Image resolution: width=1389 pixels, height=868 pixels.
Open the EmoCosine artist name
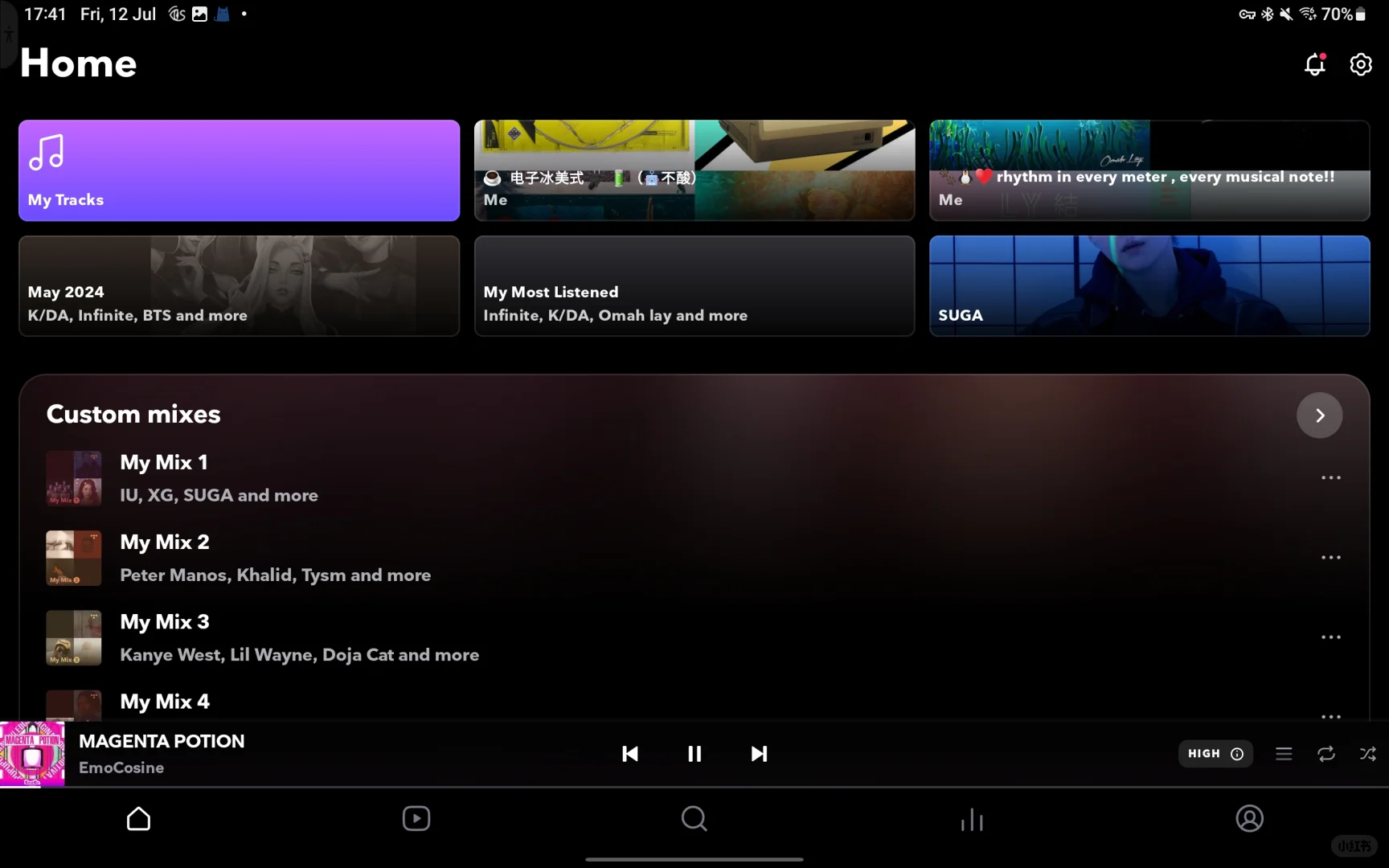click(x=121, y=768)
